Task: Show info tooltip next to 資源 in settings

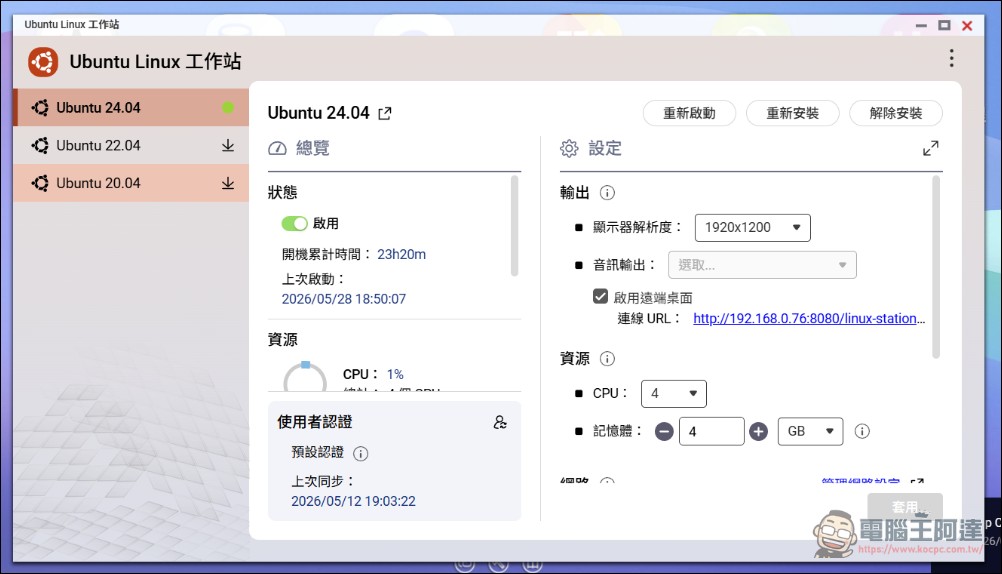Action: [607, 359]
